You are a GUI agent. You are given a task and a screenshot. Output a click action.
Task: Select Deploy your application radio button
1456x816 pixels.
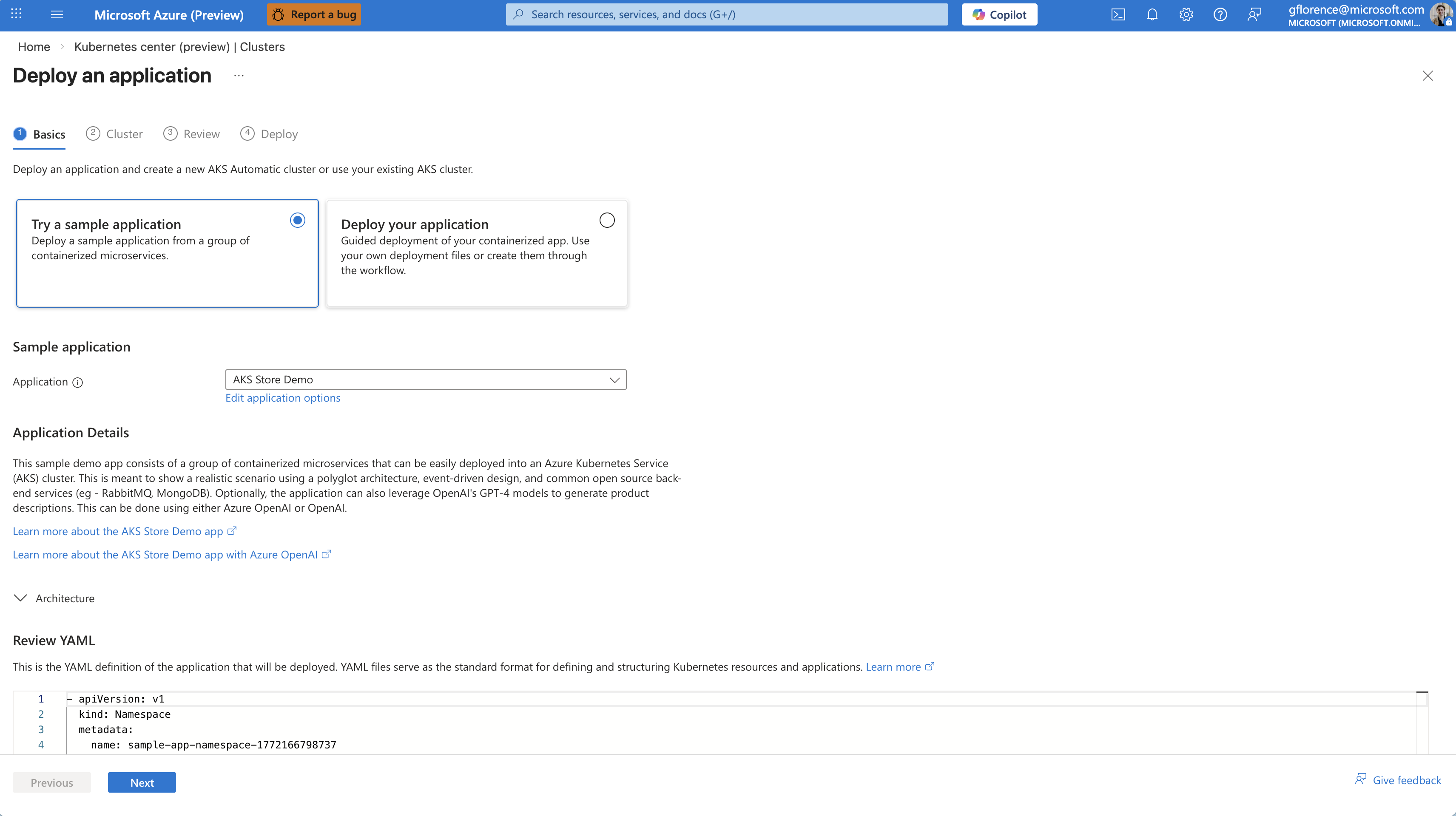[607, 221]
